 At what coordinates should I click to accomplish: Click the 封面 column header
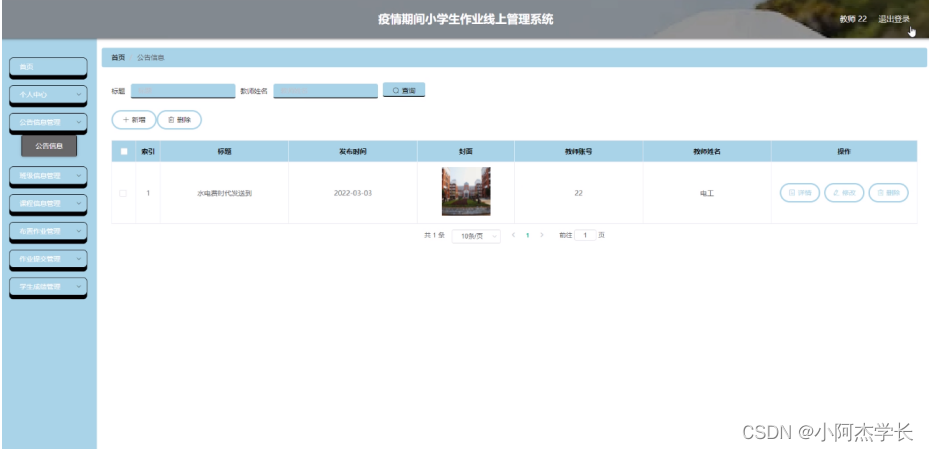[x=466, y=152]
